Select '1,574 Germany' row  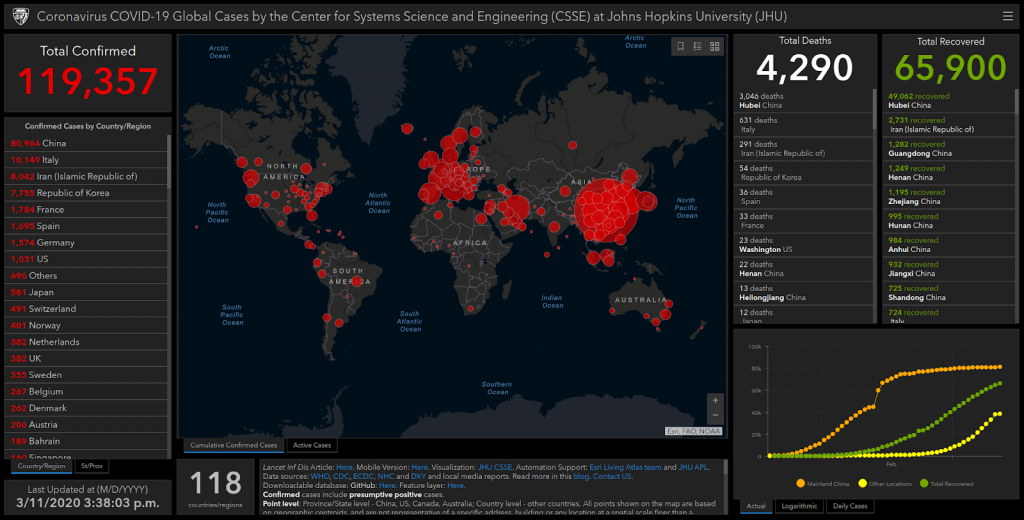[x=86, y=242]
